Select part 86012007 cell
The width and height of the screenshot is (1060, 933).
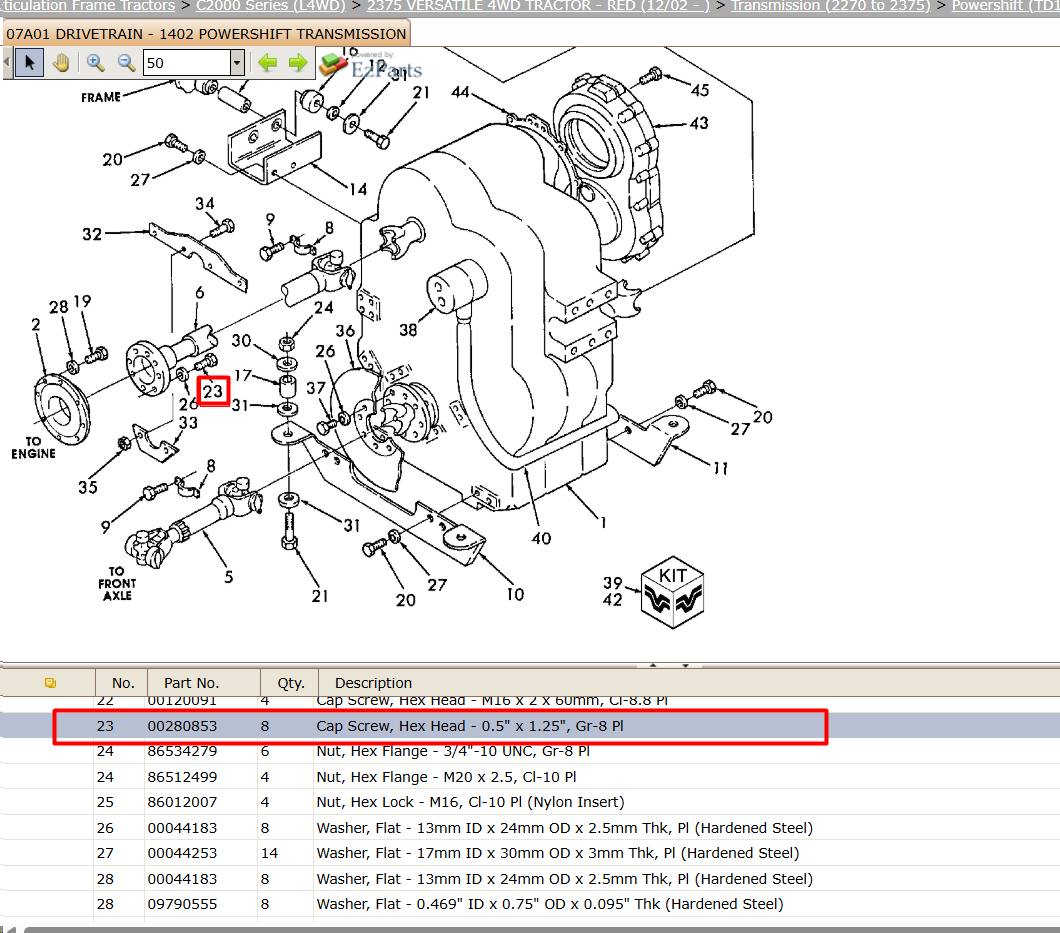(x=183, y=802)
